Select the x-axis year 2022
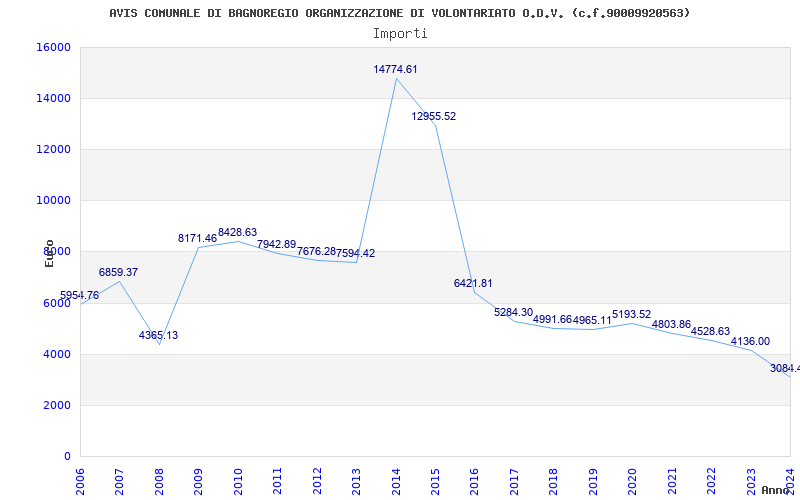The width and height of the screenshot is (800, 500). (x=711, y=481)
